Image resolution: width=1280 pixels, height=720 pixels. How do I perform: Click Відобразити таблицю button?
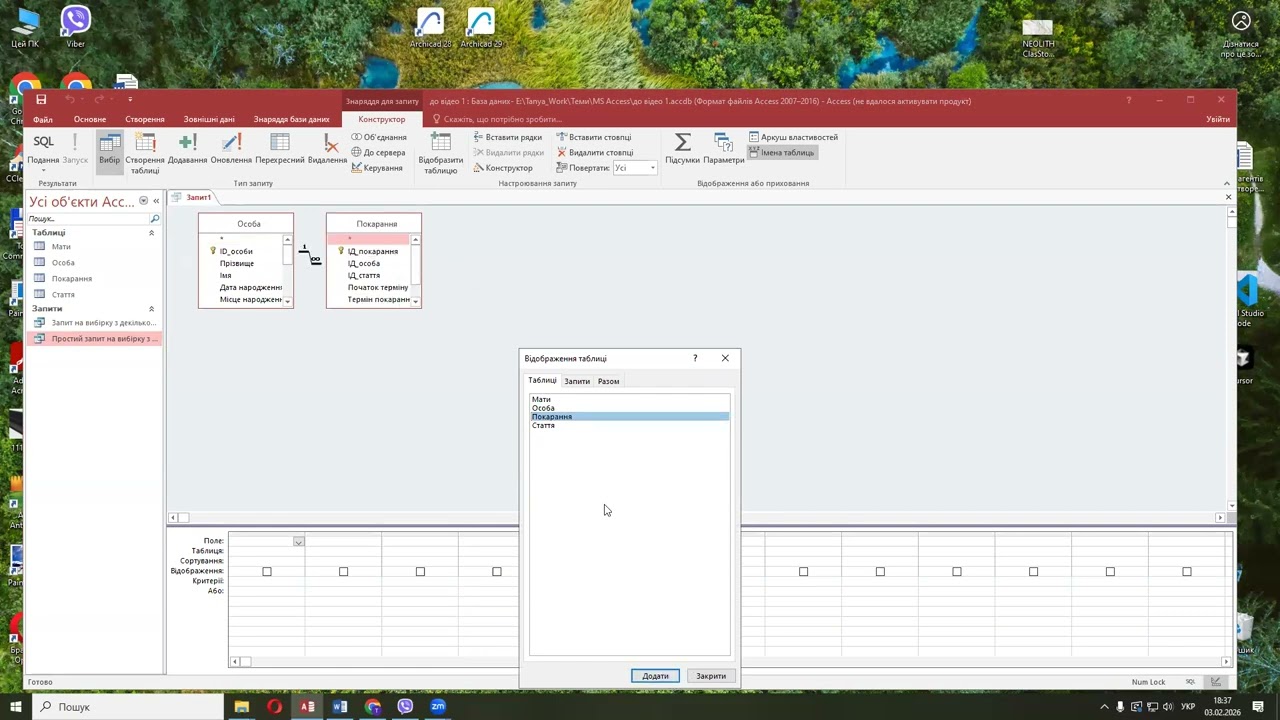441,153
